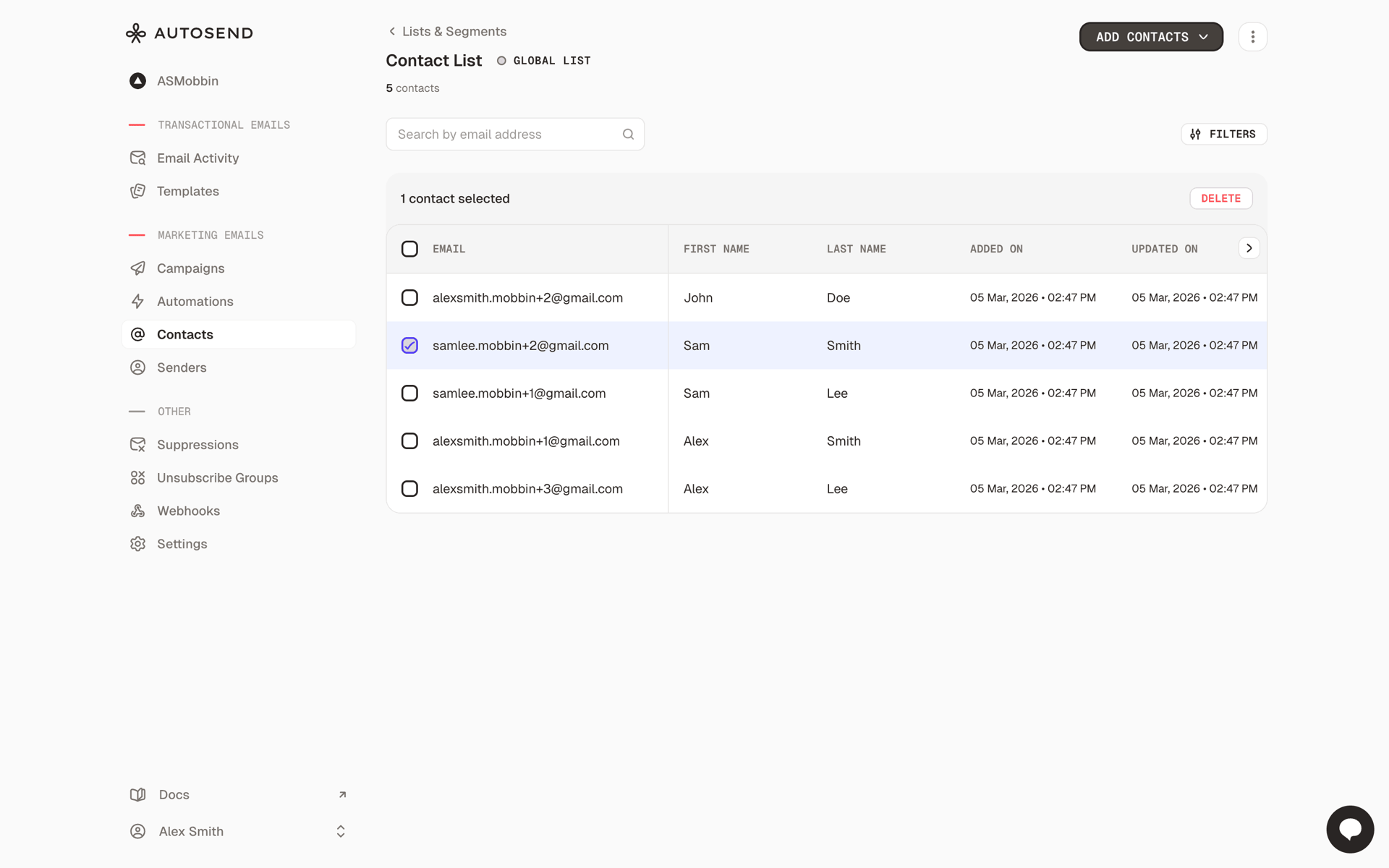Click the Automations lightning bolt icon
1389x868 pixels.
coord(137,302)
